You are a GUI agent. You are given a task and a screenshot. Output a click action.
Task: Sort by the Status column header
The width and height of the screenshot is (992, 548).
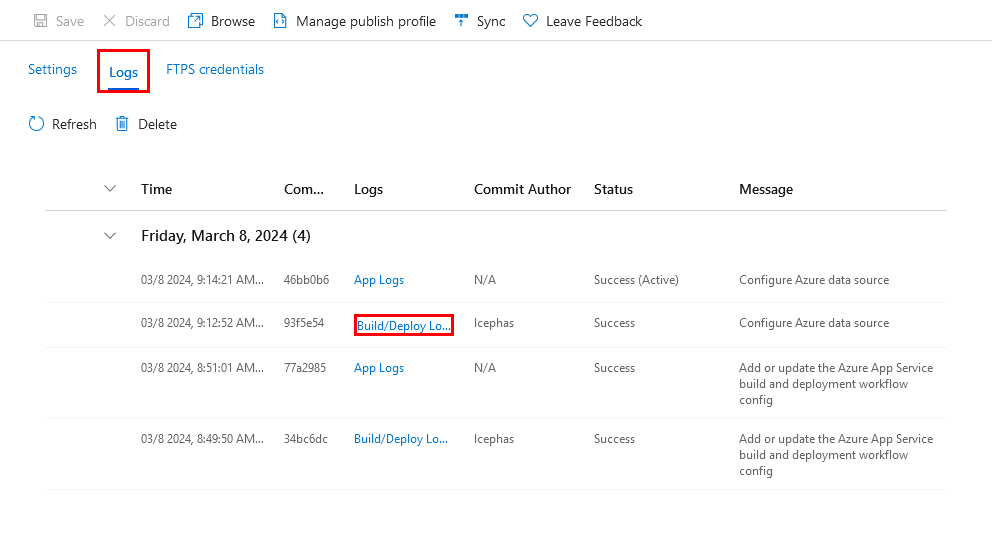pos(613,189)
